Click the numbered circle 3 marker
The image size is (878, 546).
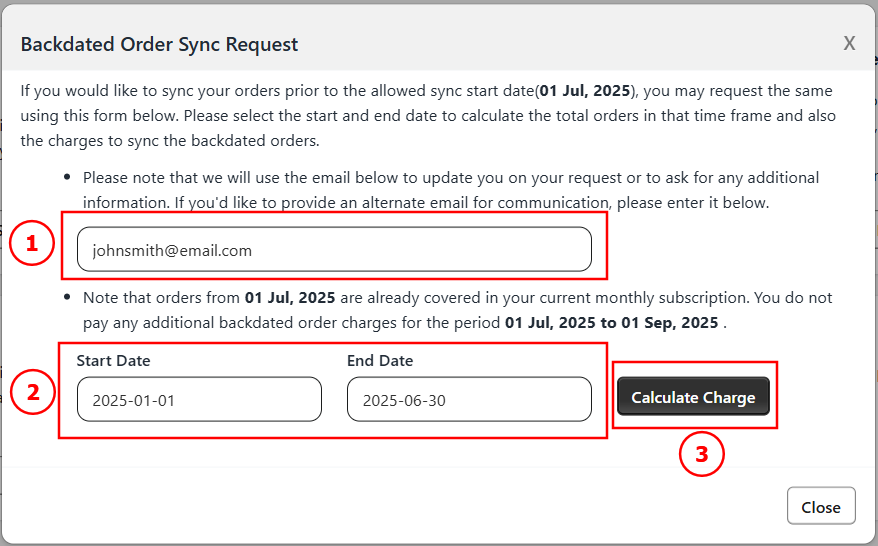tap(701, 454)
